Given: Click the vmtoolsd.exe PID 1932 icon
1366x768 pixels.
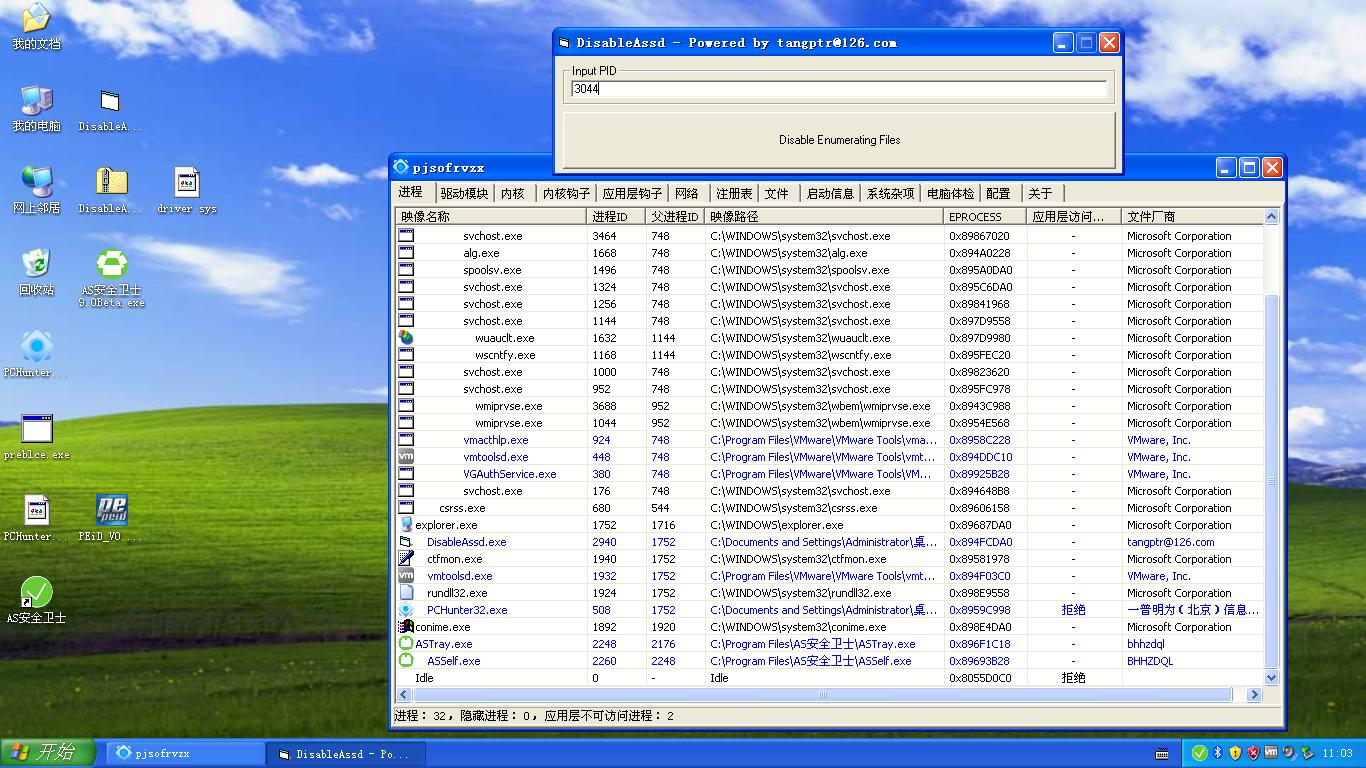Looking at the screenshot, I should pyautogui.click(x=406, y=576).
